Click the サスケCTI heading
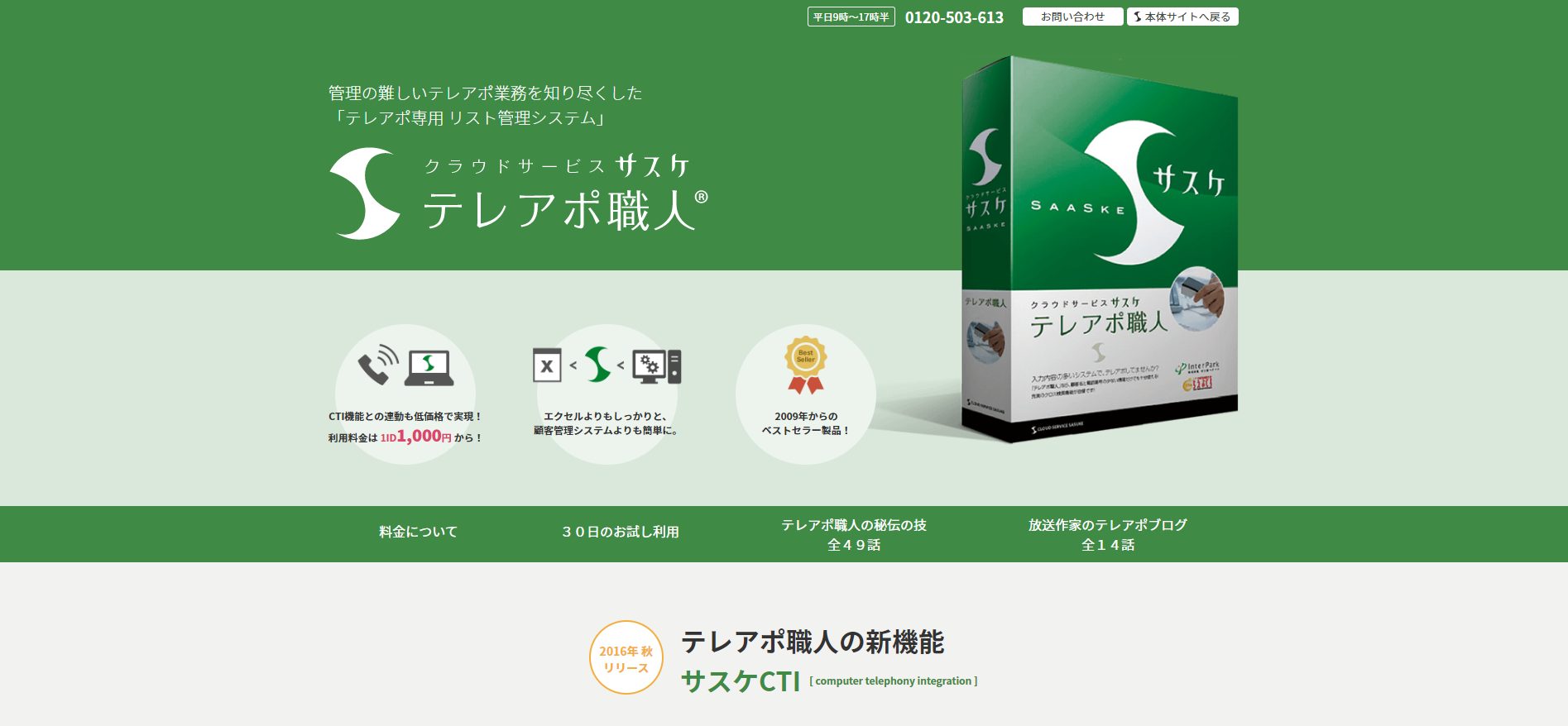Screen dimensions: 1568x726 pyautogui.click(x=741, y=681)
